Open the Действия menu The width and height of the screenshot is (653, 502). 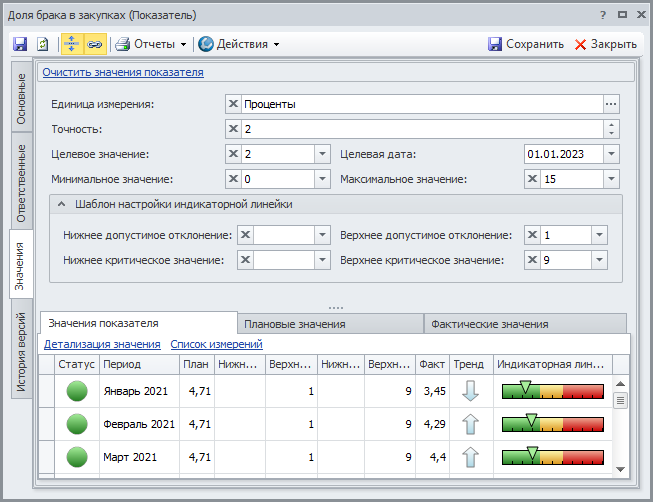point(238,44)
